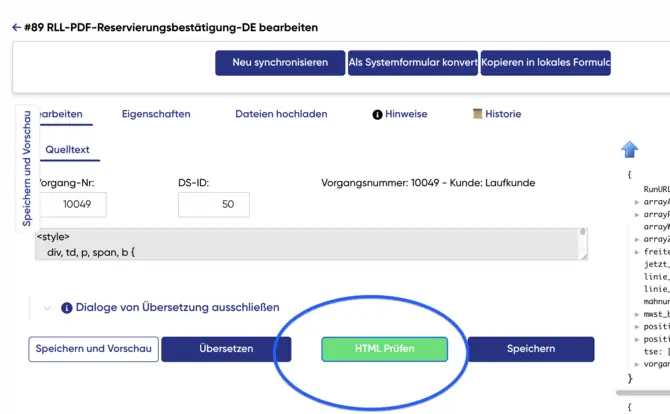Click the Übersetzen button
This screenshot has height=414, width=670.
[x=226, y=349]
